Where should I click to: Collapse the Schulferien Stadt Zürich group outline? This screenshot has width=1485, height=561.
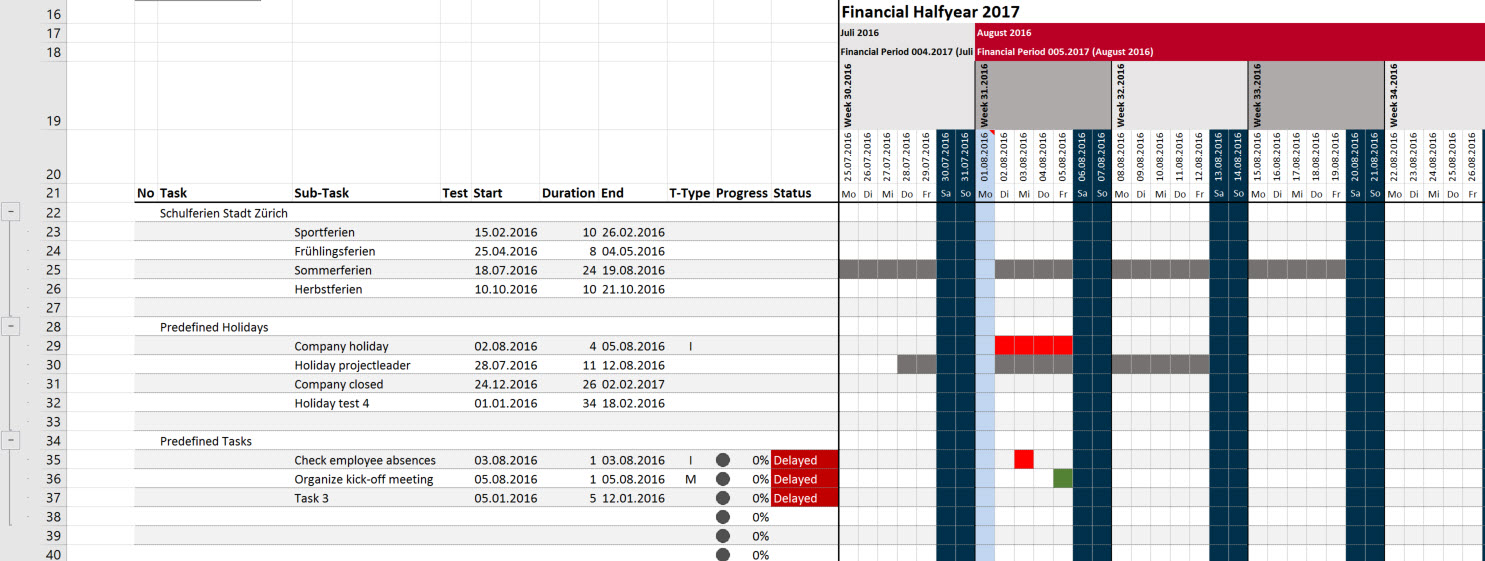click(x=12, y=212)
